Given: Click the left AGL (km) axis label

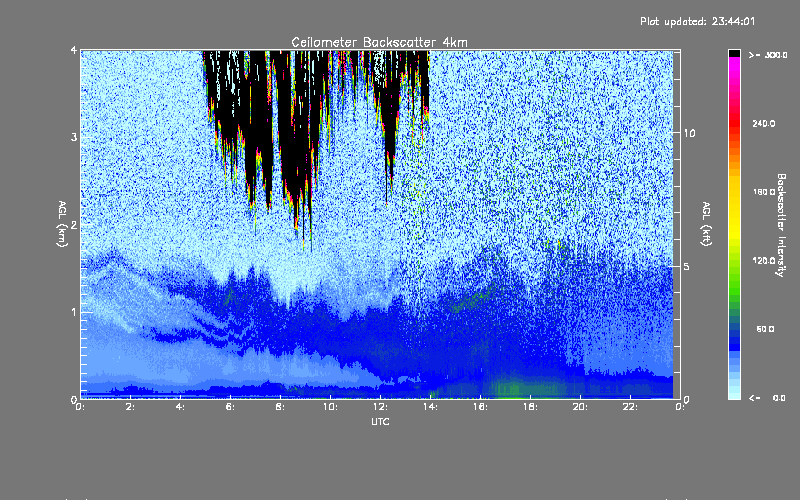Looking at the screenshot, I should pos(62,224).
